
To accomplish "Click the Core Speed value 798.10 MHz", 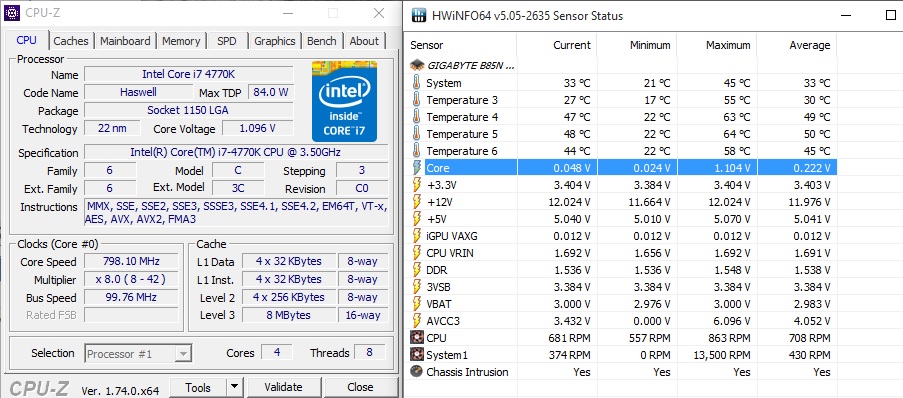I will point(131,261).
